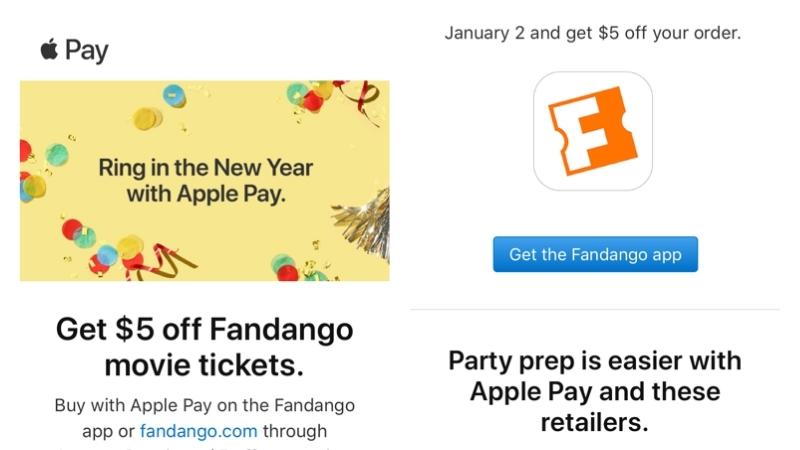Click the January 2 offer text line
This screenshot has width=800, height=450.
point(593,33)
